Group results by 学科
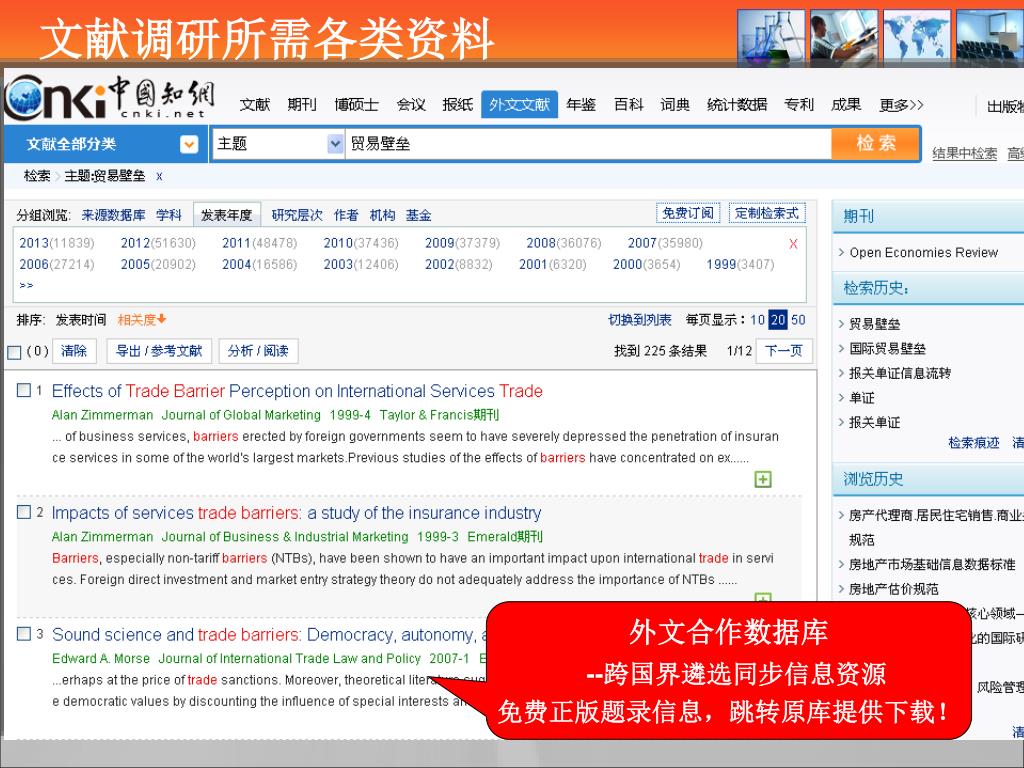1024x768 pixels. 168,215
